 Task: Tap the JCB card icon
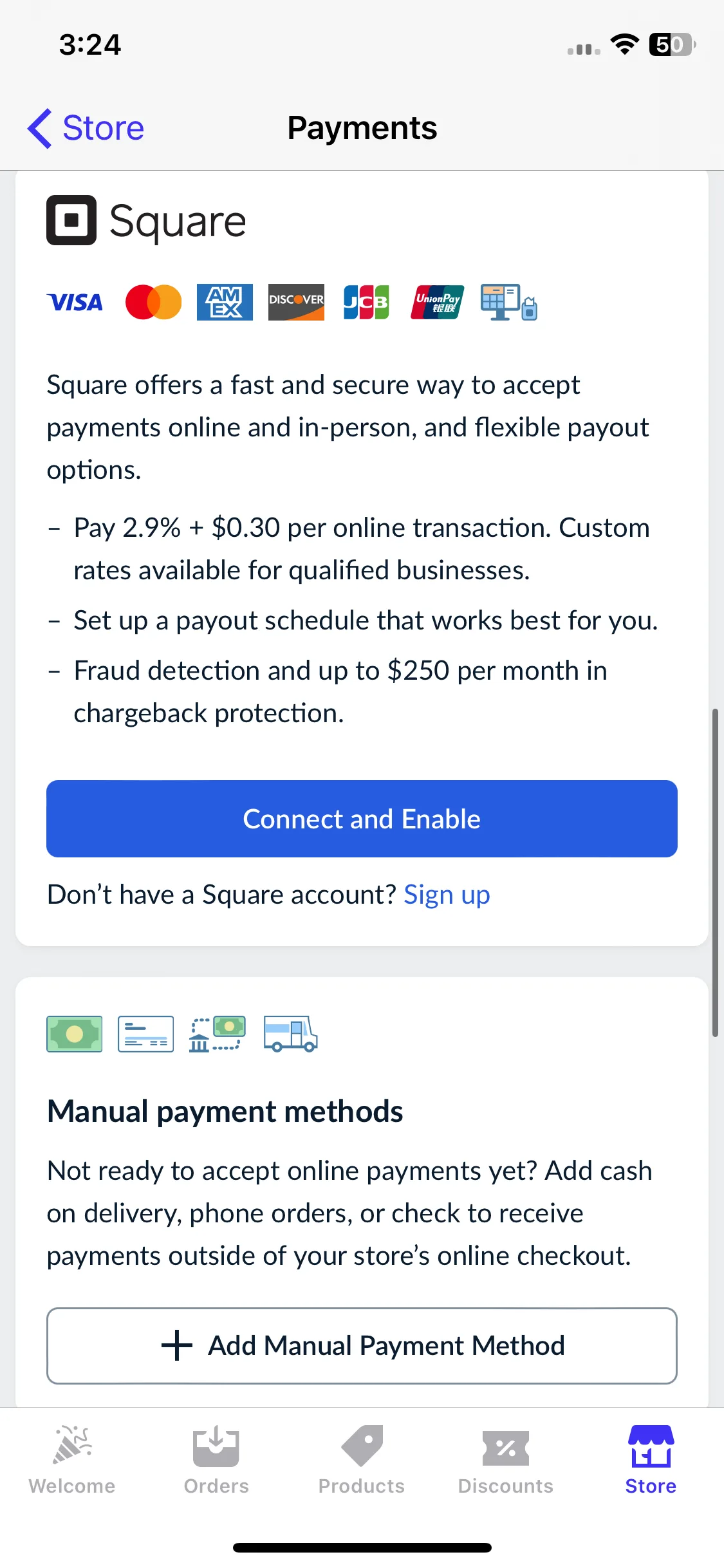[x=366, y=302]
